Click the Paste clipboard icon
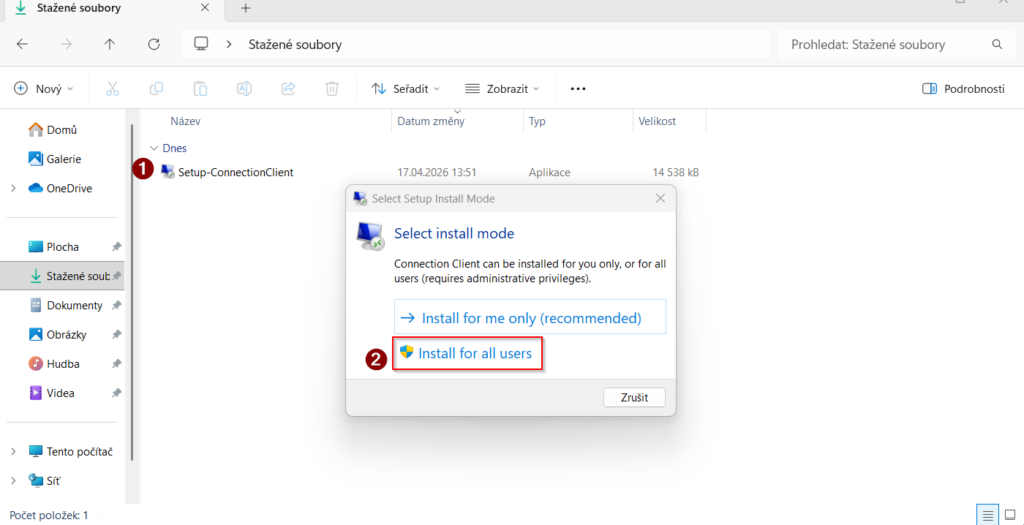This screenshot has width=1024, height=525. [200, 89]
